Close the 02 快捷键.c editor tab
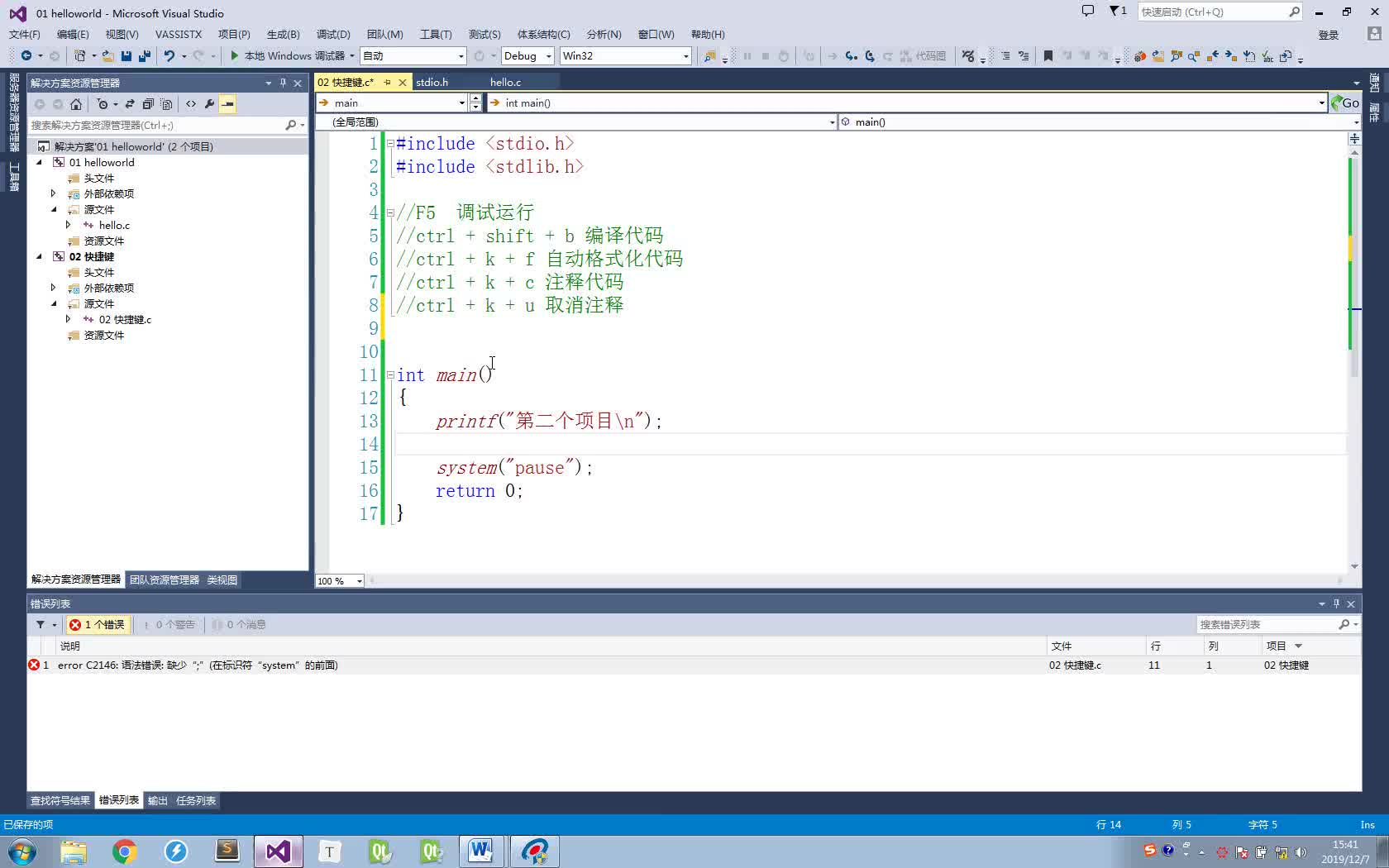The height and width of the screenshot is (868, 1389). [x=403, y=82]
